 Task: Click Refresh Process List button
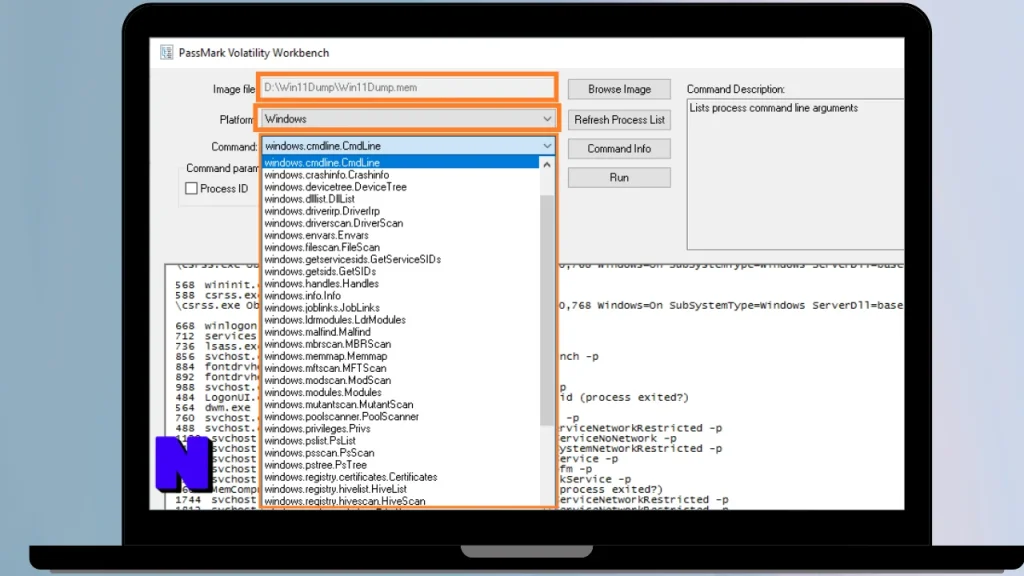(619, 120)
